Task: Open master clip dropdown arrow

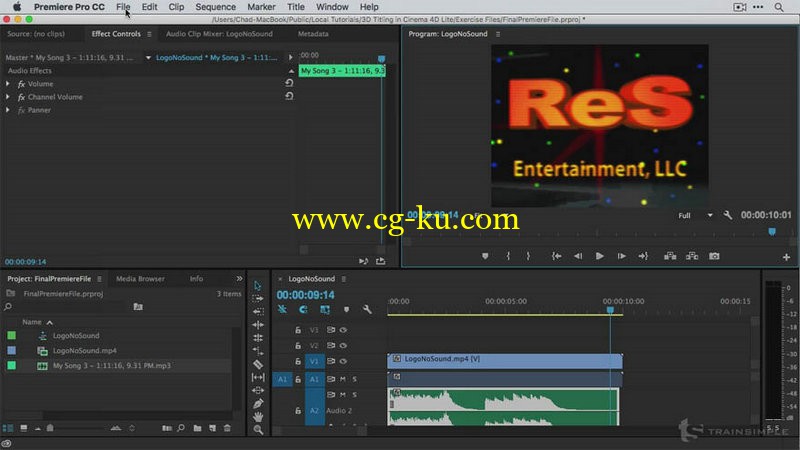Action: [148, 58]
